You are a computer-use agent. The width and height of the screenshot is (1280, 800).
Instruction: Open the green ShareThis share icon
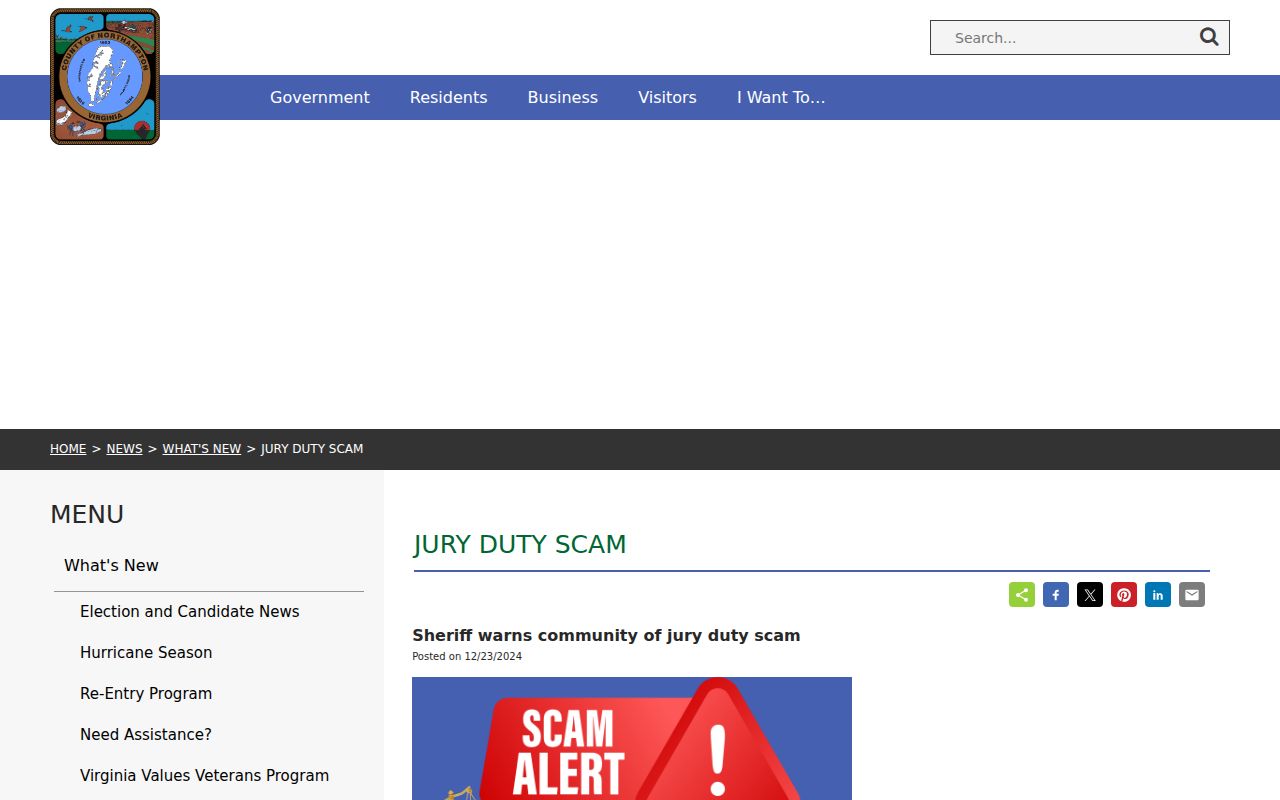pos(1022,595)
